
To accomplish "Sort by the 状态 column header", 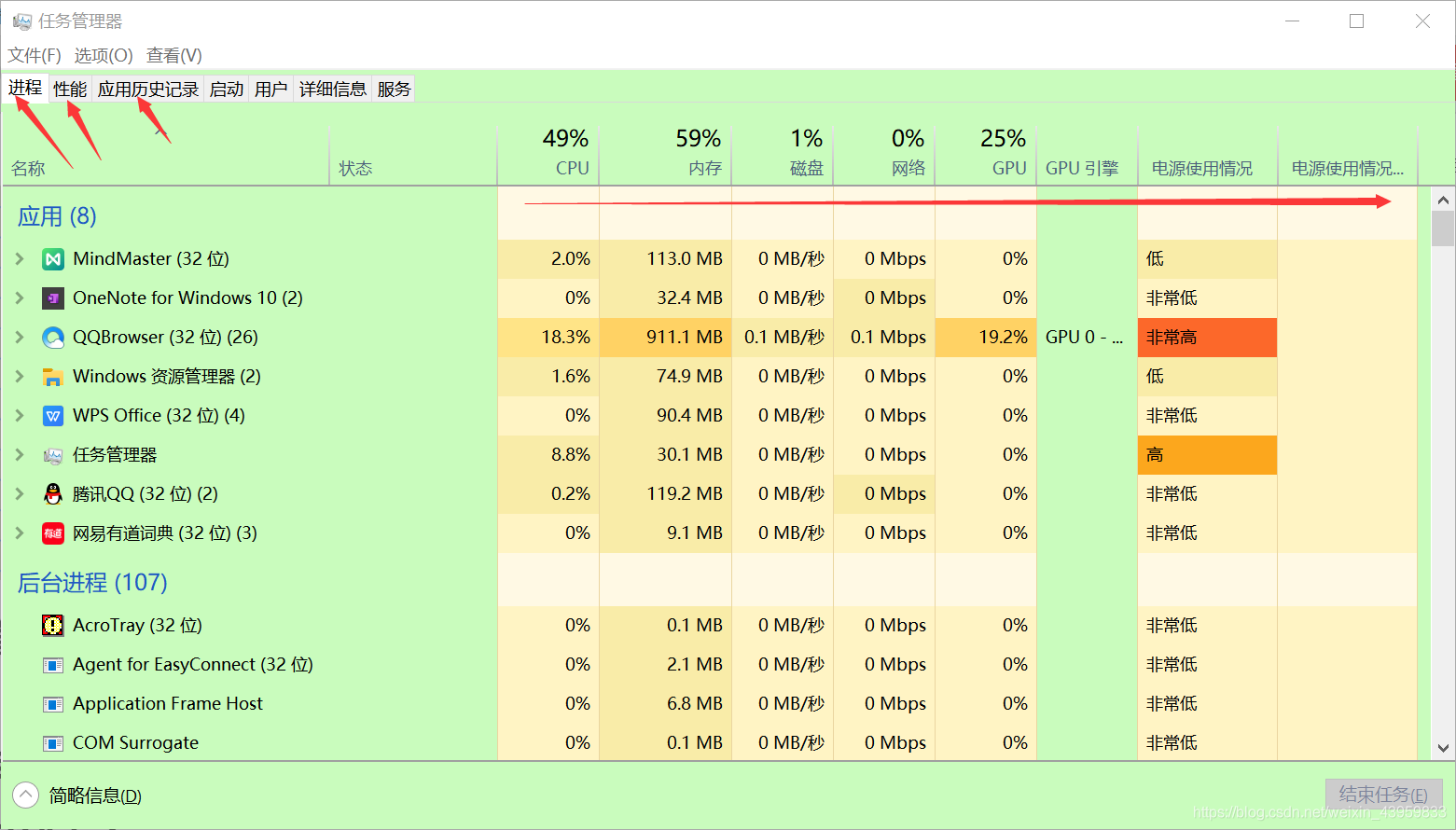I will pyautogui.click(x=413, y=156).
